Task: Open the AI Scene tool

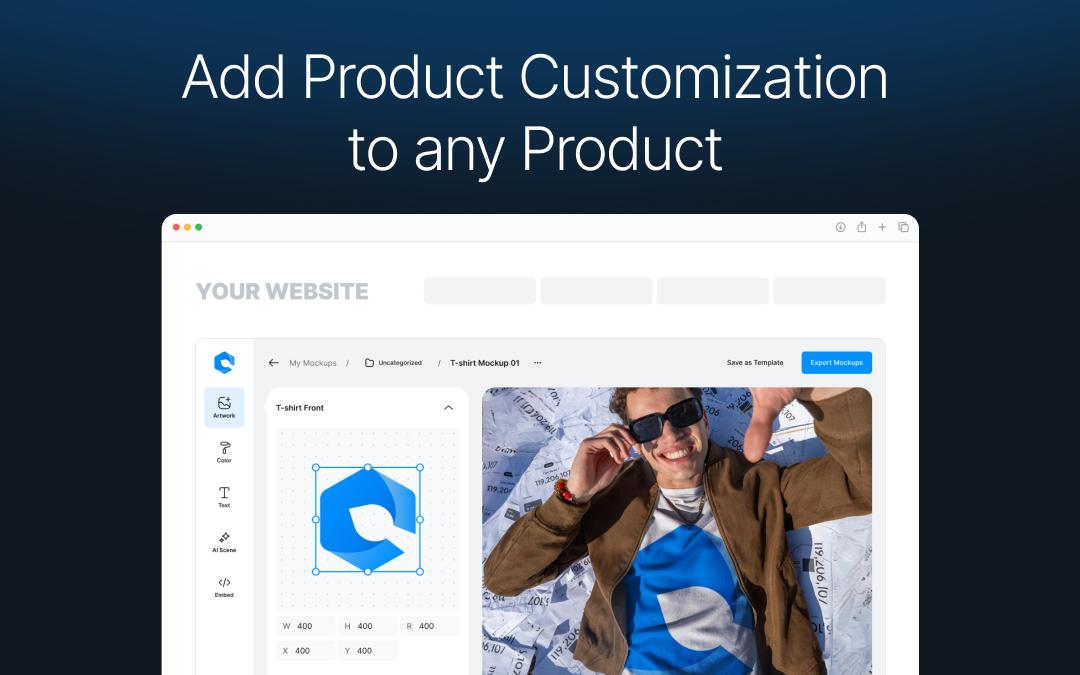Action: [x=224, y=541]
